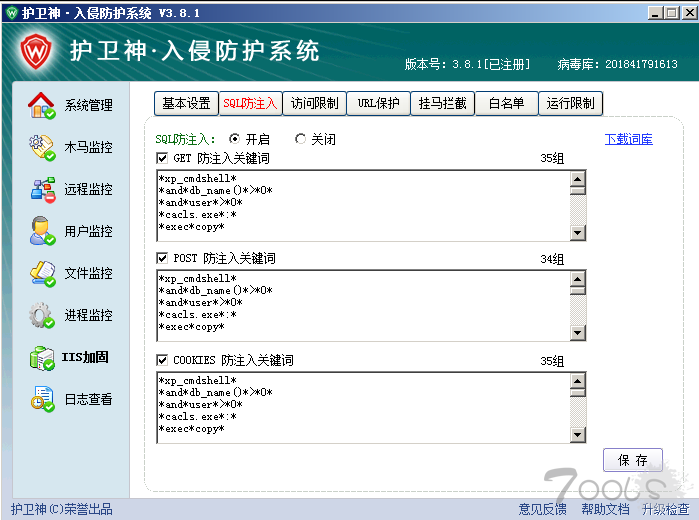Toggle the COOKIES 防注入关键词 checkbox
The height and width of the screenshot is (520, 699).
click(x=162, y=359)
